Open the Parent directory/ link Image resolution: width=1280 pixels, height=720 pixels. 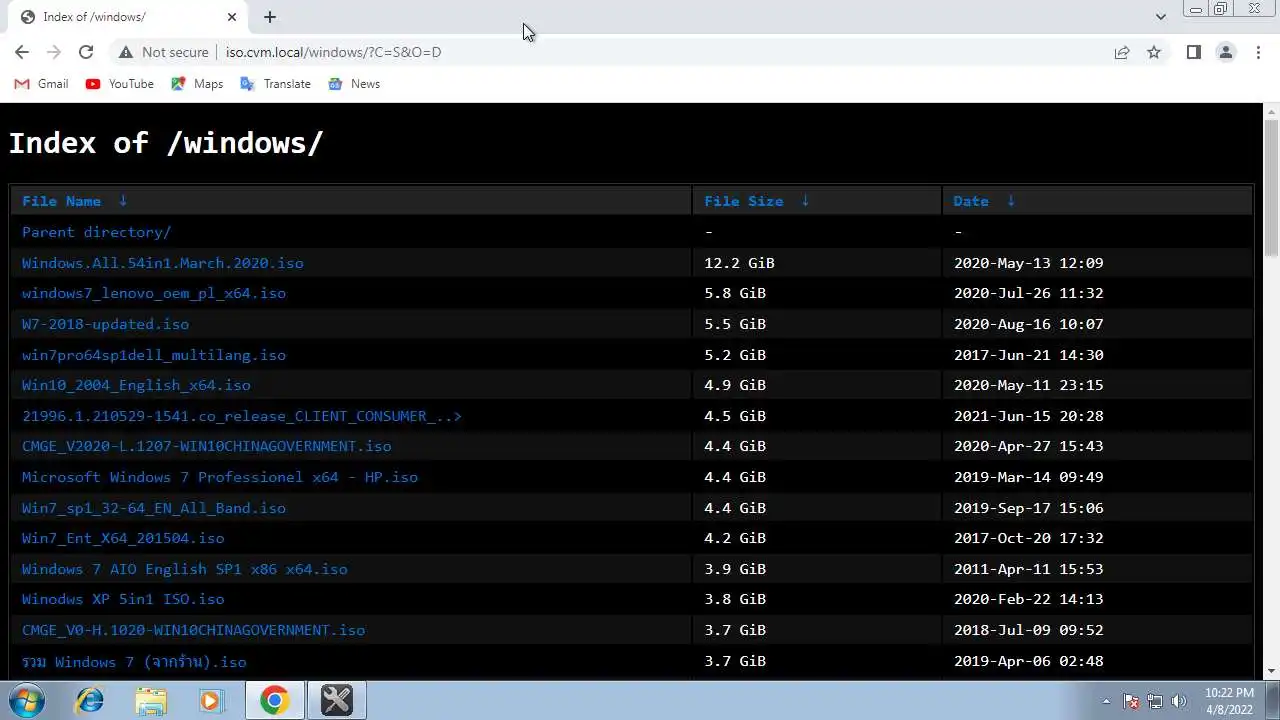click(96, 232)
